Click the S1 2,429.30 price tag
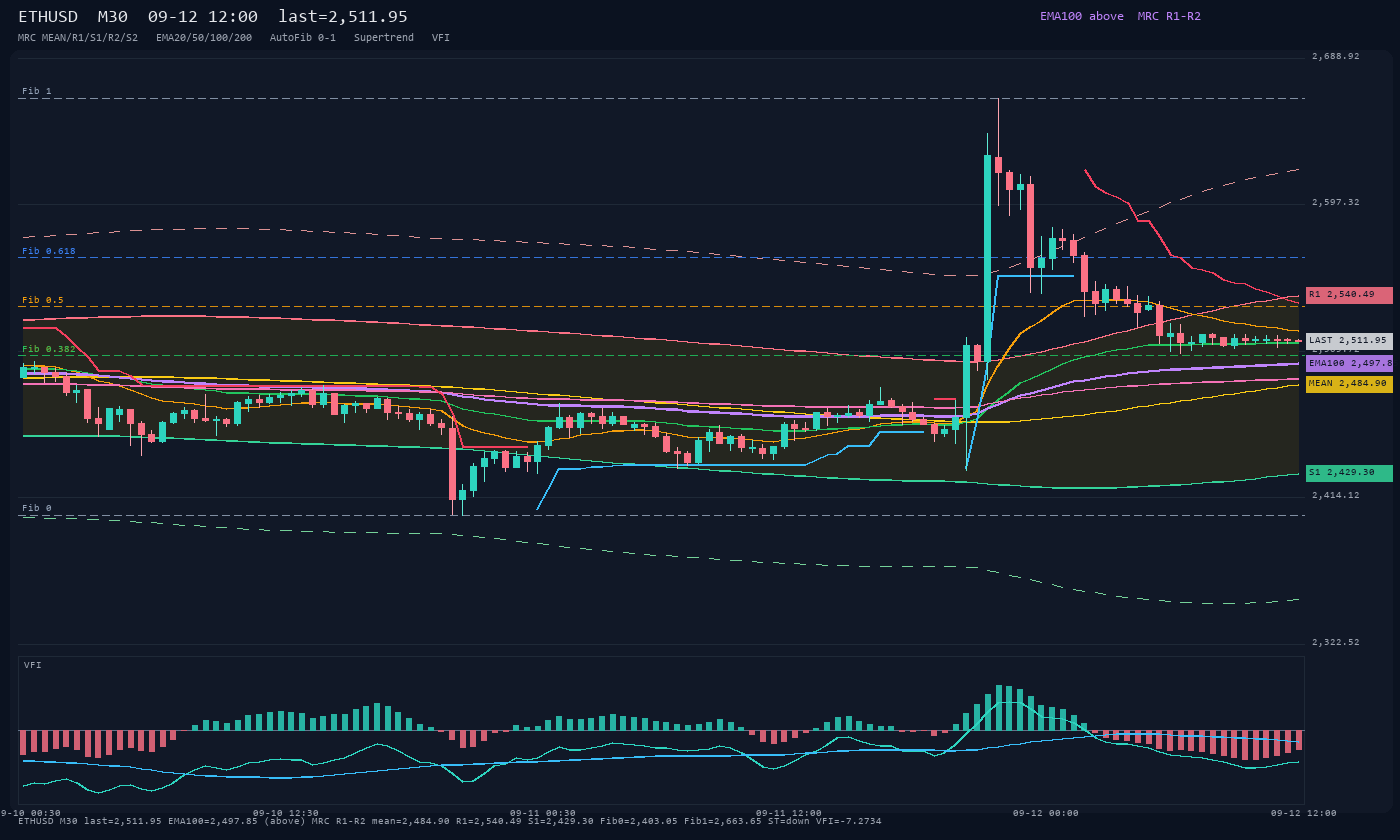The height and width of the screenshot is (840, 1400). coord(1349,473)
